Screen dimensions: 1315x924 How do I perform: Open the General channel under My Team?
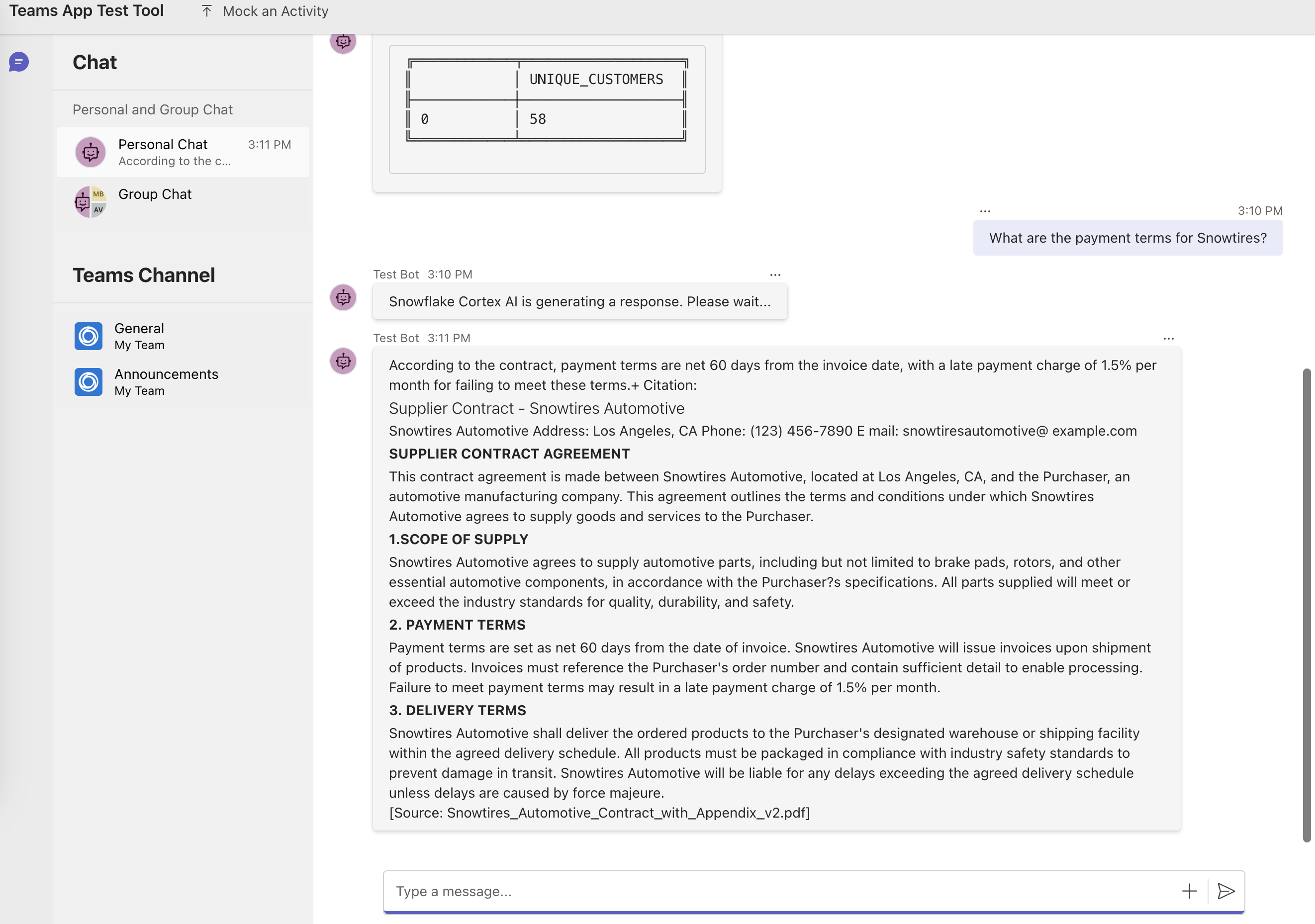(139, 336)
